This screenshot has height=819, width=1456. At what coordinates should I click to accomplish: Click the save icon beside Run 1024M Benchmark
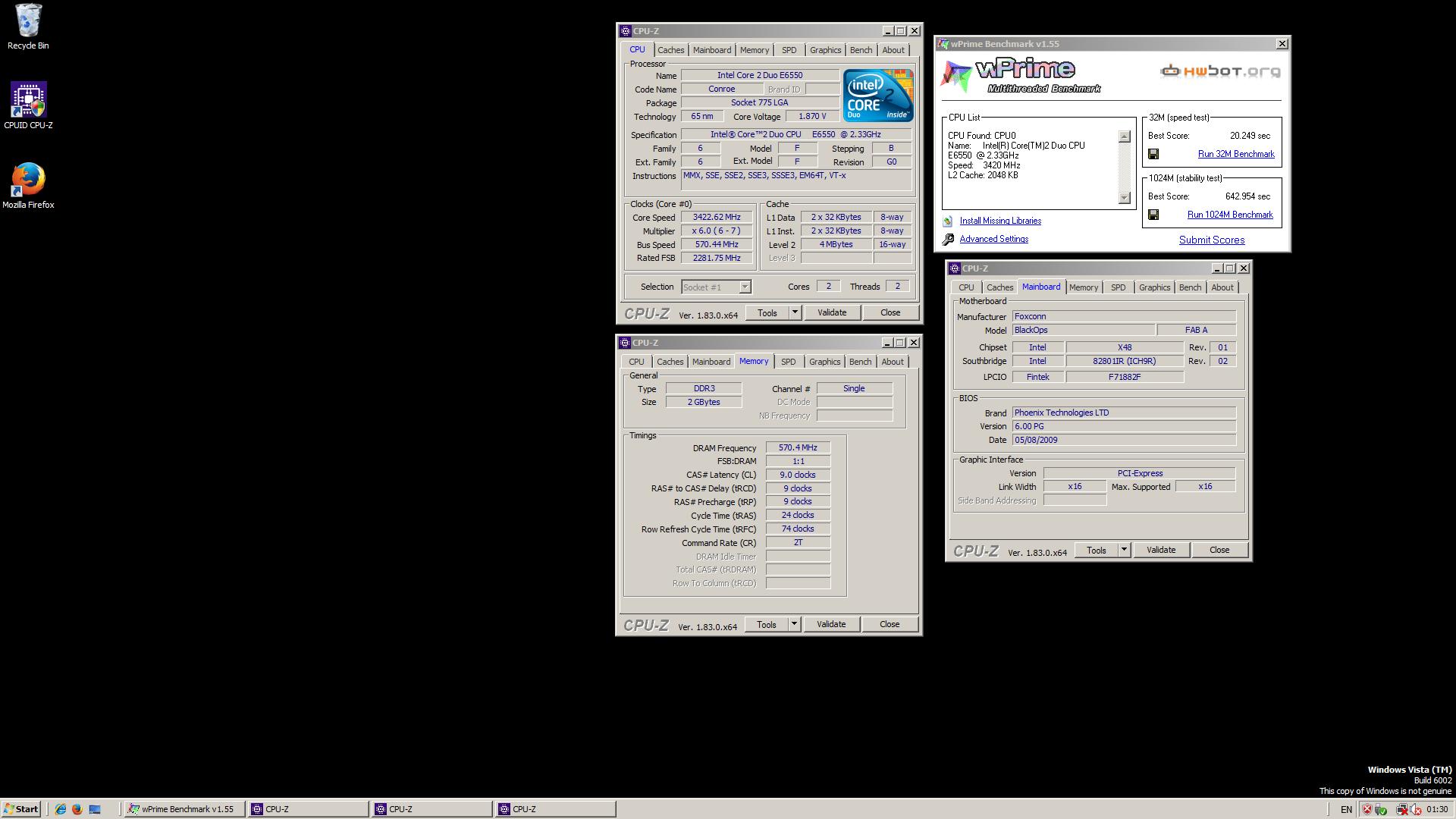pyautogui.click(x=1153, y=215)
